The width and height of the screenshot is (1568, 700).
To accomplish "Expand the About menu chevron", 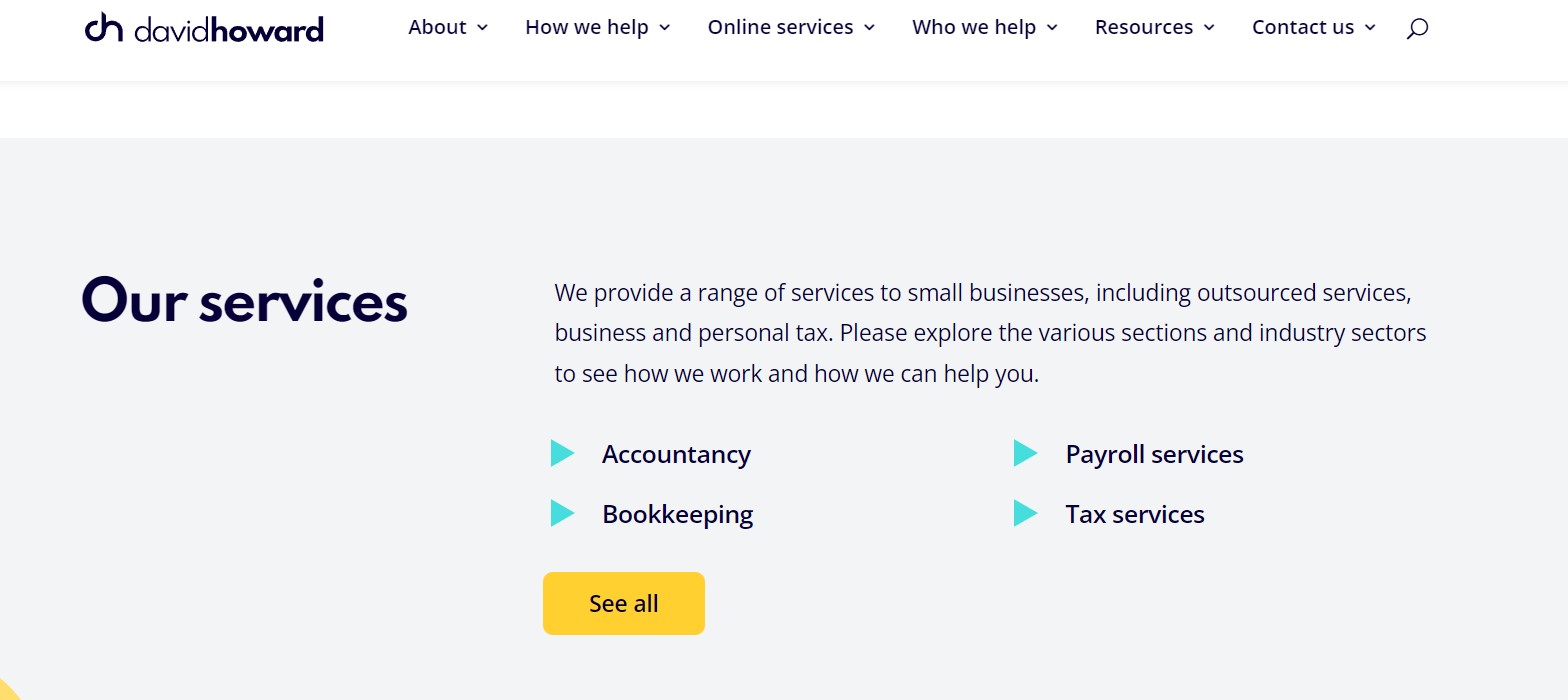I will tap(483, 28).
